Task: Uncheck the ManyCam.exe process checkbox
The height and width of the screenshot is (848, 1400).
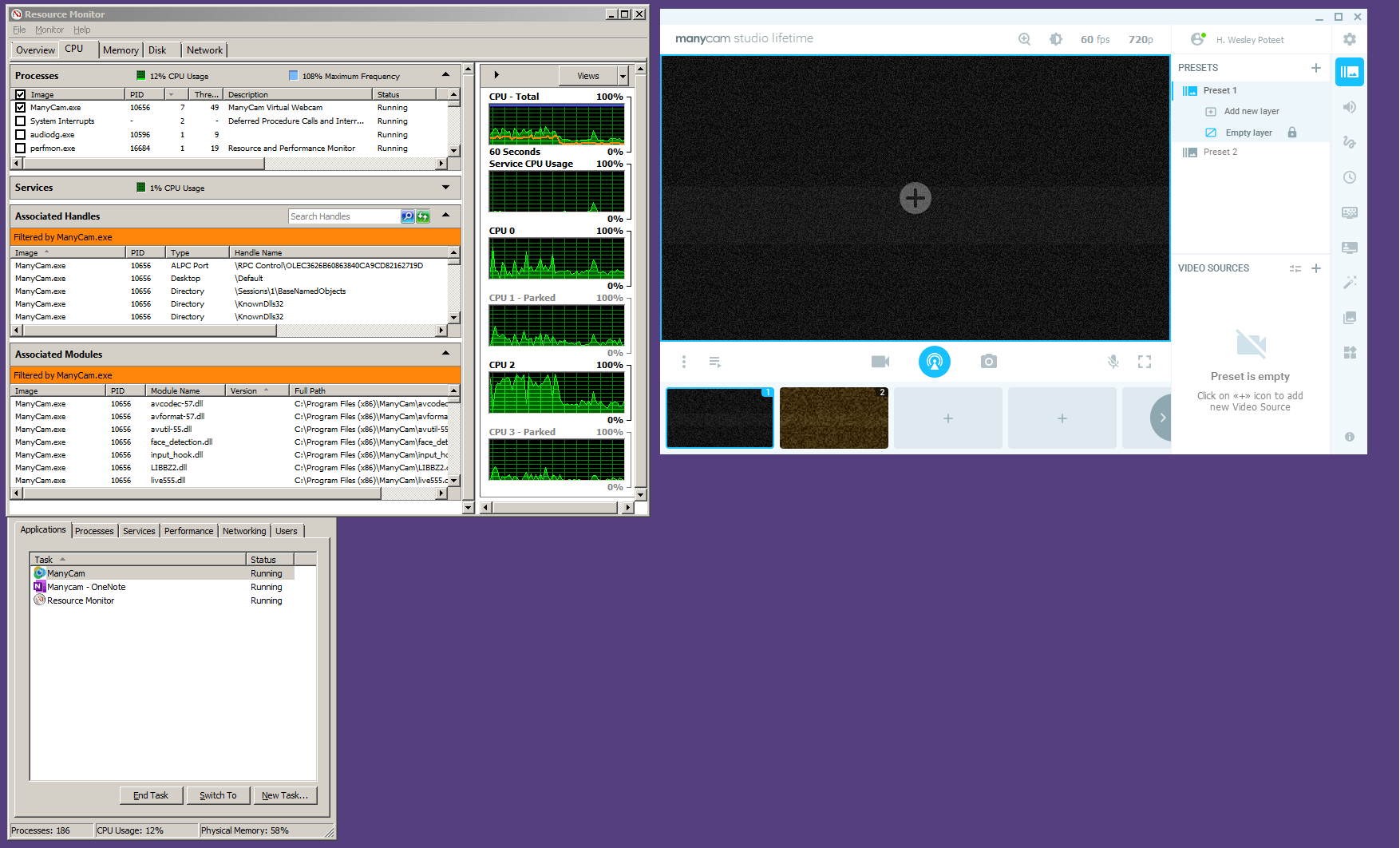Action: (21, 107)
